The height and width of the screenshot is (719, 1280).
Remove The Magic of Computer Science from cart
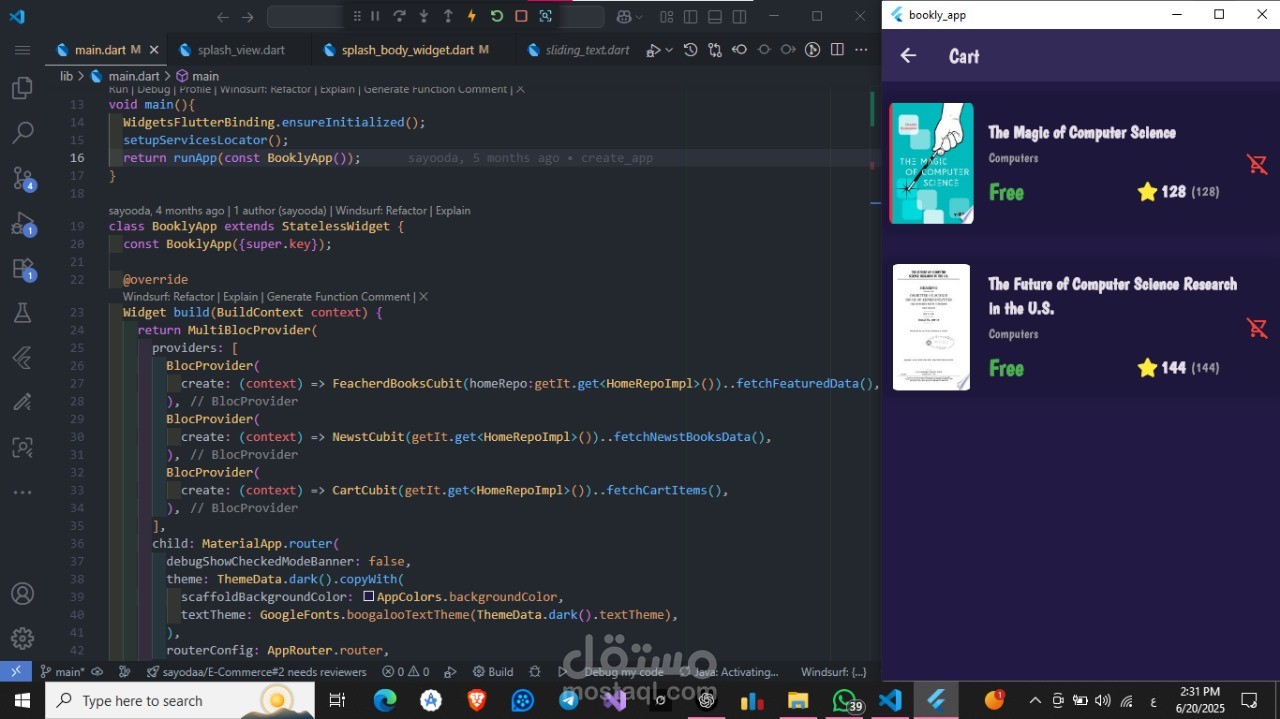point(1257,164)
